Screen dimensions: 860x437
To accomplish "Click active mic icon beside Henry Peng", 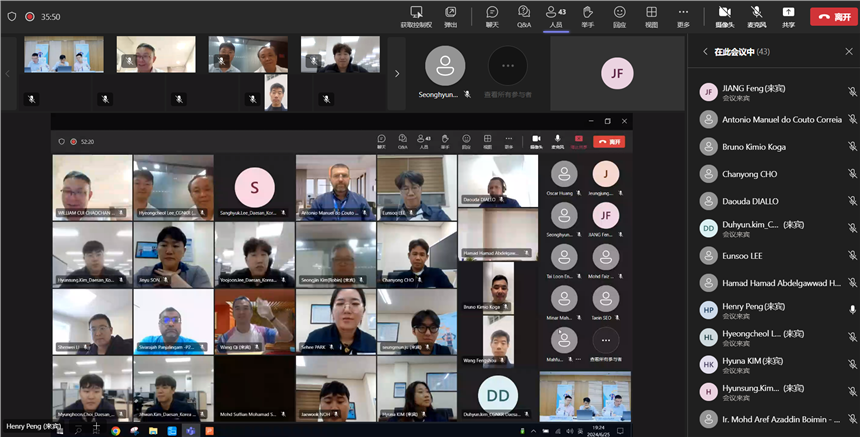I will tap(852, 310).
